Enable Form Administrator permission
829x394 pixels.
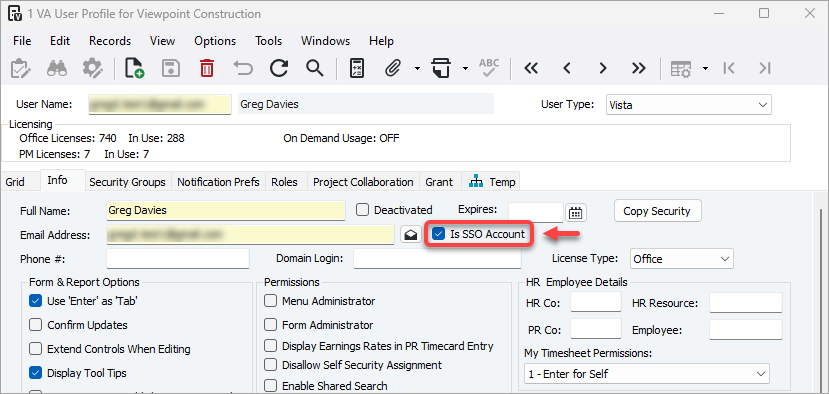point(271,325)
